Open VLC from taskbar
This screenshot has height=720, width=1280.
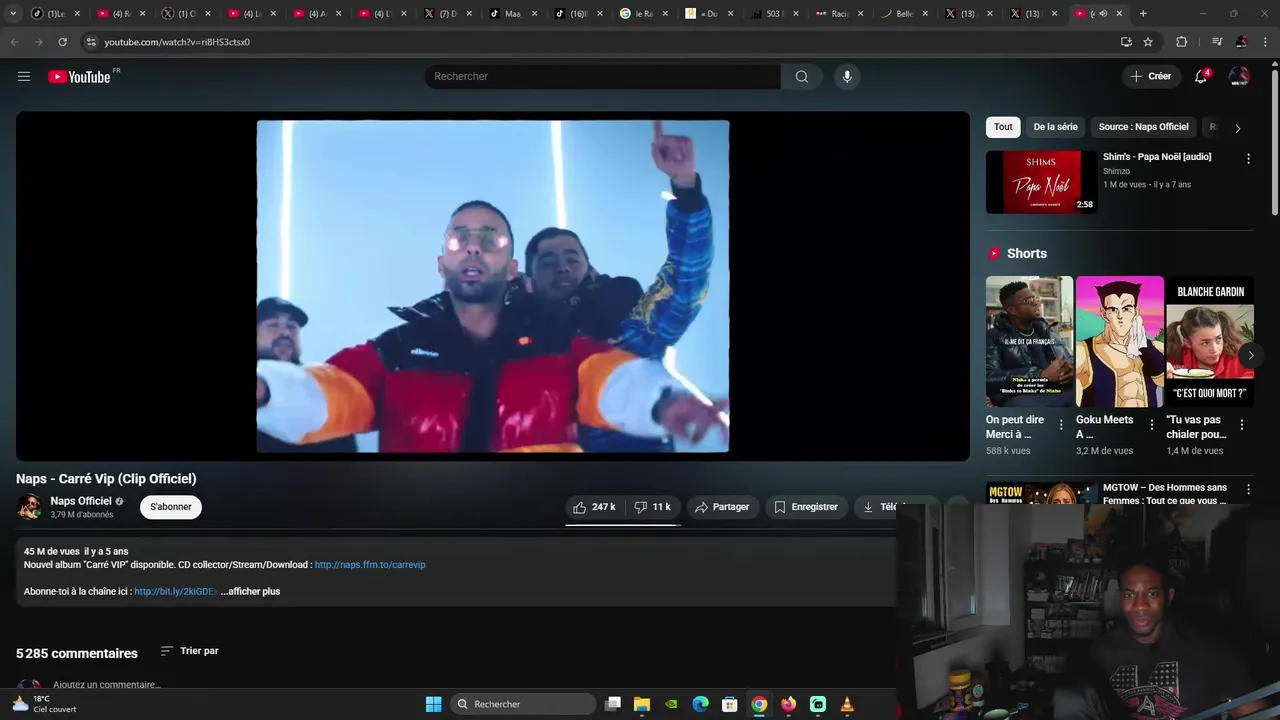pyautogui.click(x=847, y=704)
